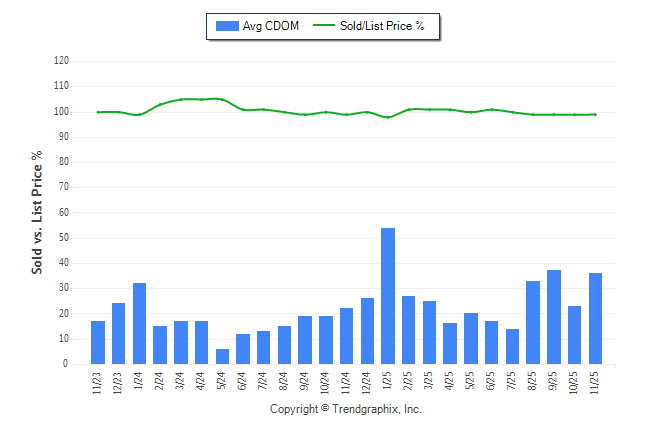Viewport: 646px width, 434px height.
Task: Click the 120 y-axis value label
Action: coord(61,61)
